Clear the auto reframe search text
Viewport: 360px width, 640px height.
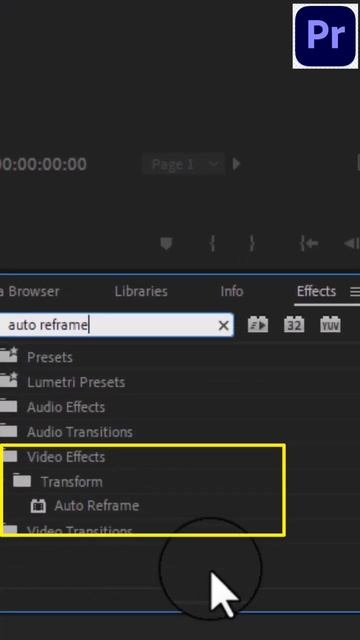pos(224,325)
